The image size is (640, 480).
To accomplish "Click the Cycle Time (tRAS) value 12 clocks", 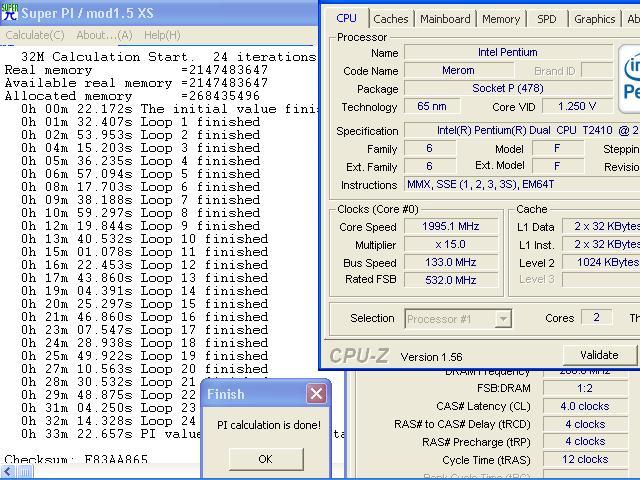I will (585, 460).
